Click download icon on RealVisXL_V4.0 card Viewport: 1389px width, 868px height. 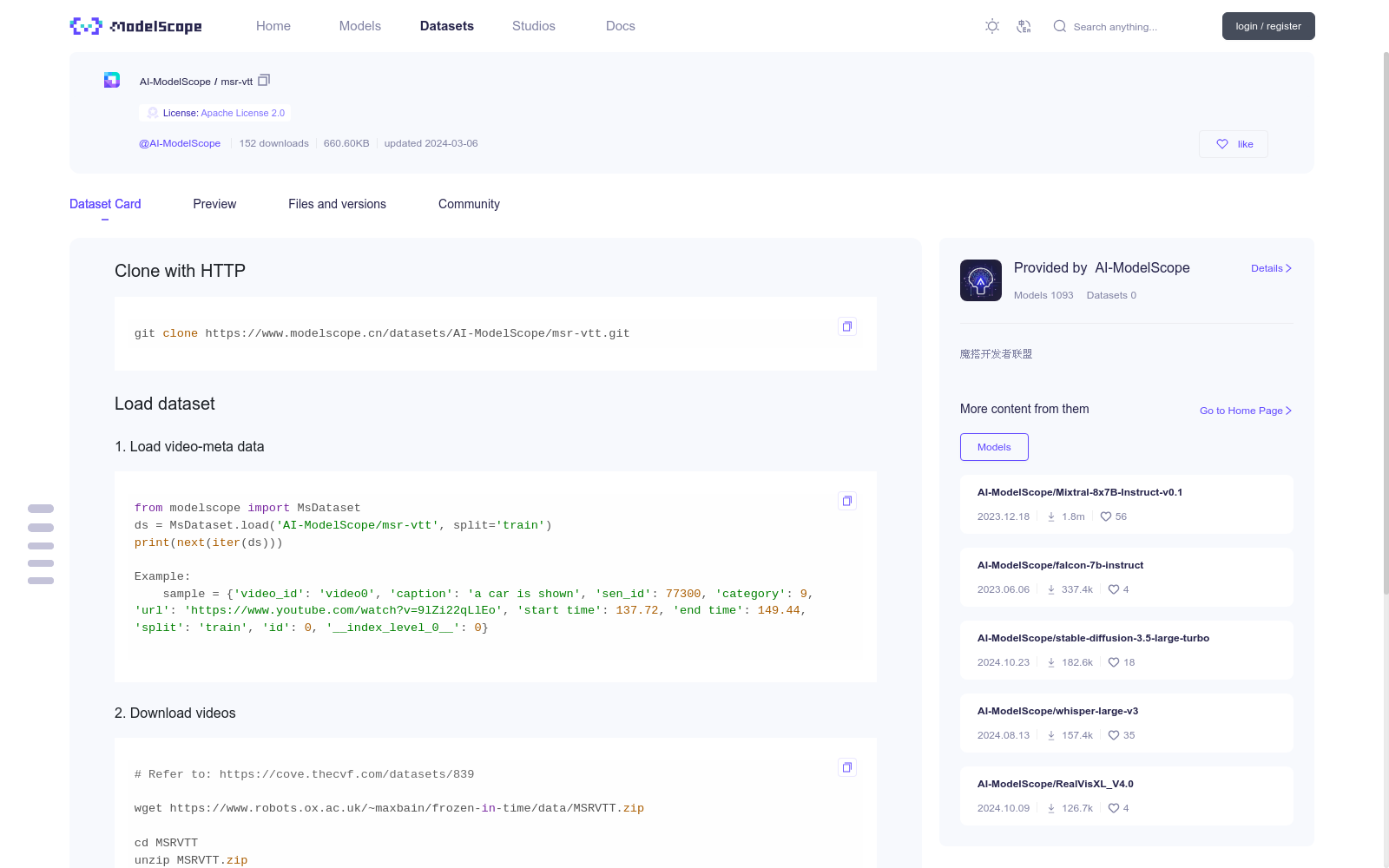[x=1051, y=808]
